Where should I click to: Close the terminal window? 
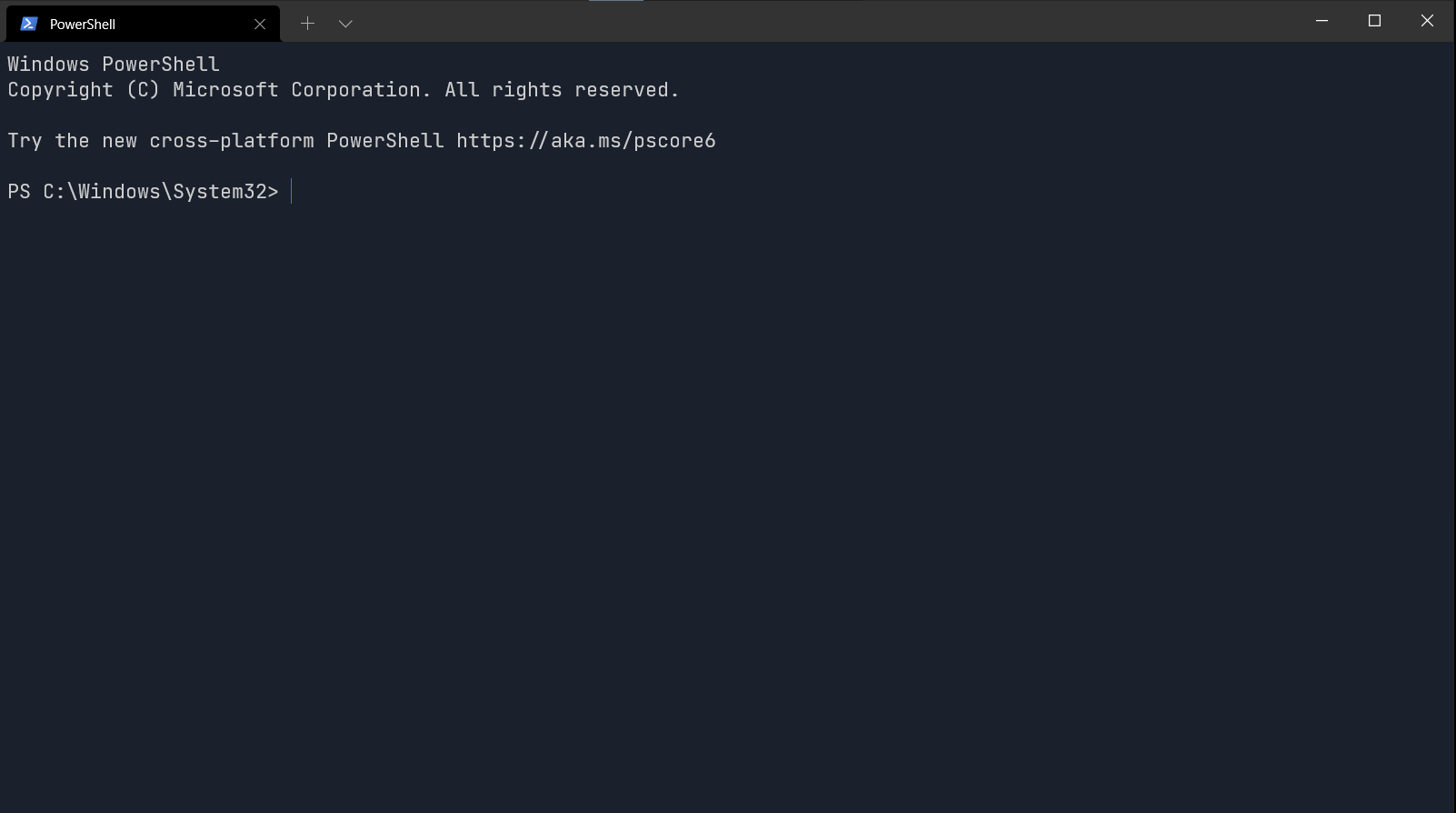click(1426, 20)
